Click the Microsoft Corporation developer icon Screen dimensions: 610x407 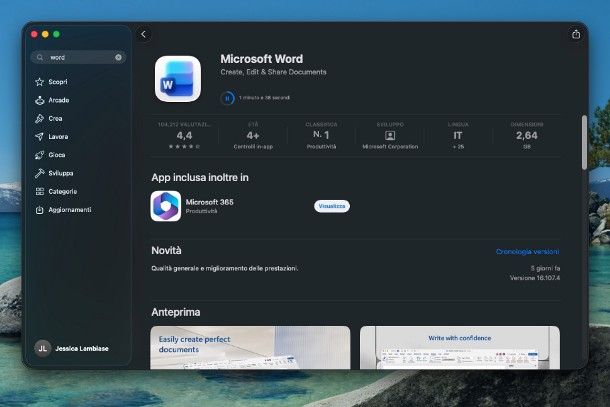[390, 135]
